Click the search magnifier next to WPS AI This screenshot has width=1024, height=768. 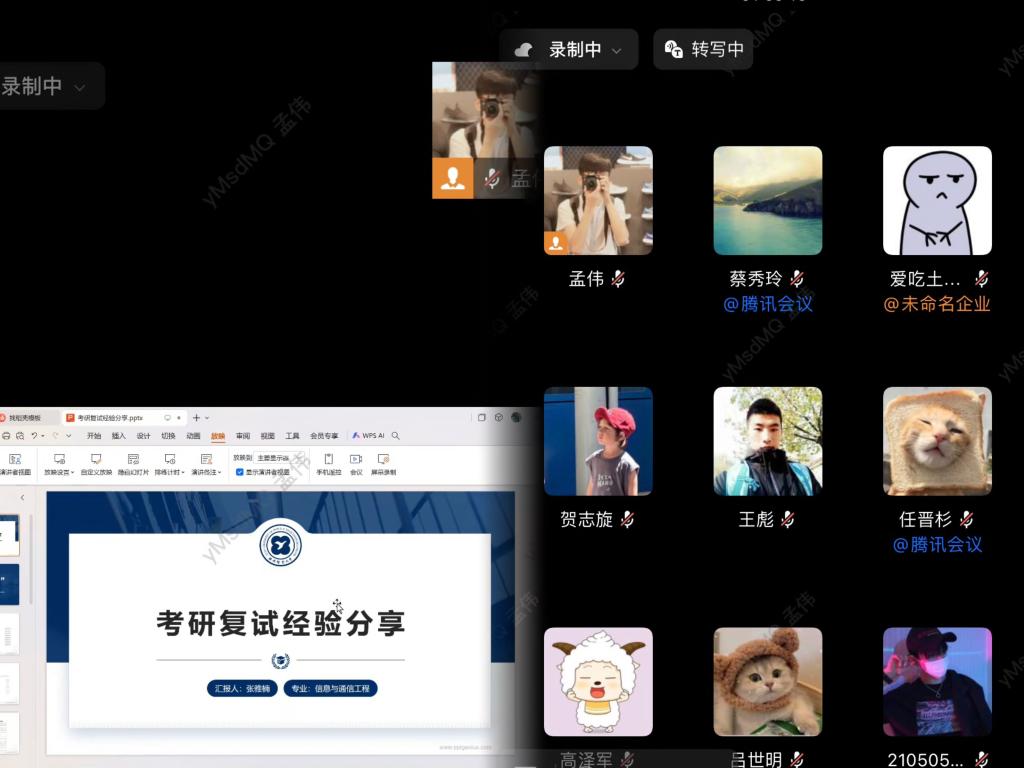396,436
